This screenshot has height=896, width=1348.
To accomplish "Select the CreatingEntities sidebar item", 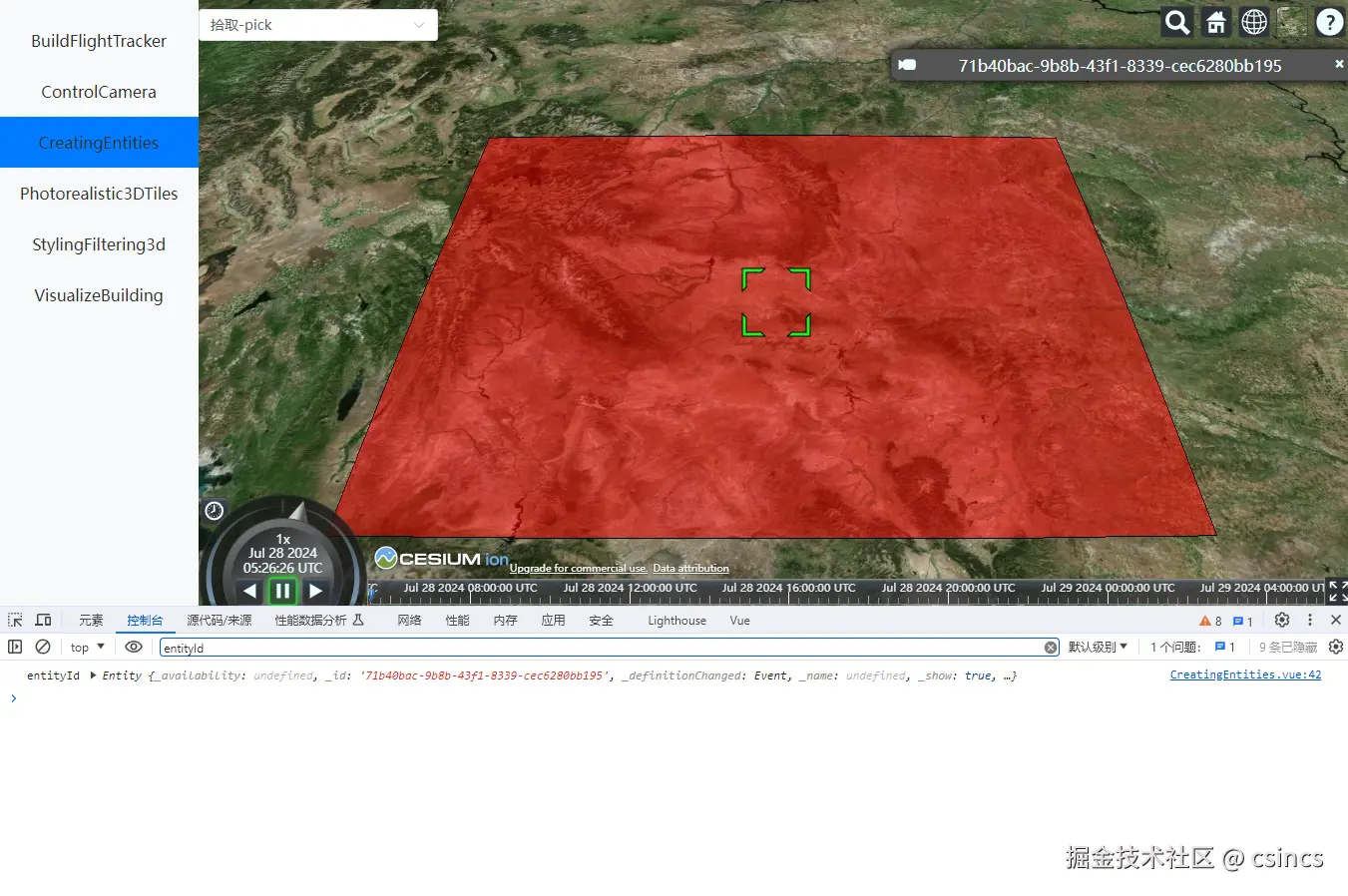I will [99, 143].
